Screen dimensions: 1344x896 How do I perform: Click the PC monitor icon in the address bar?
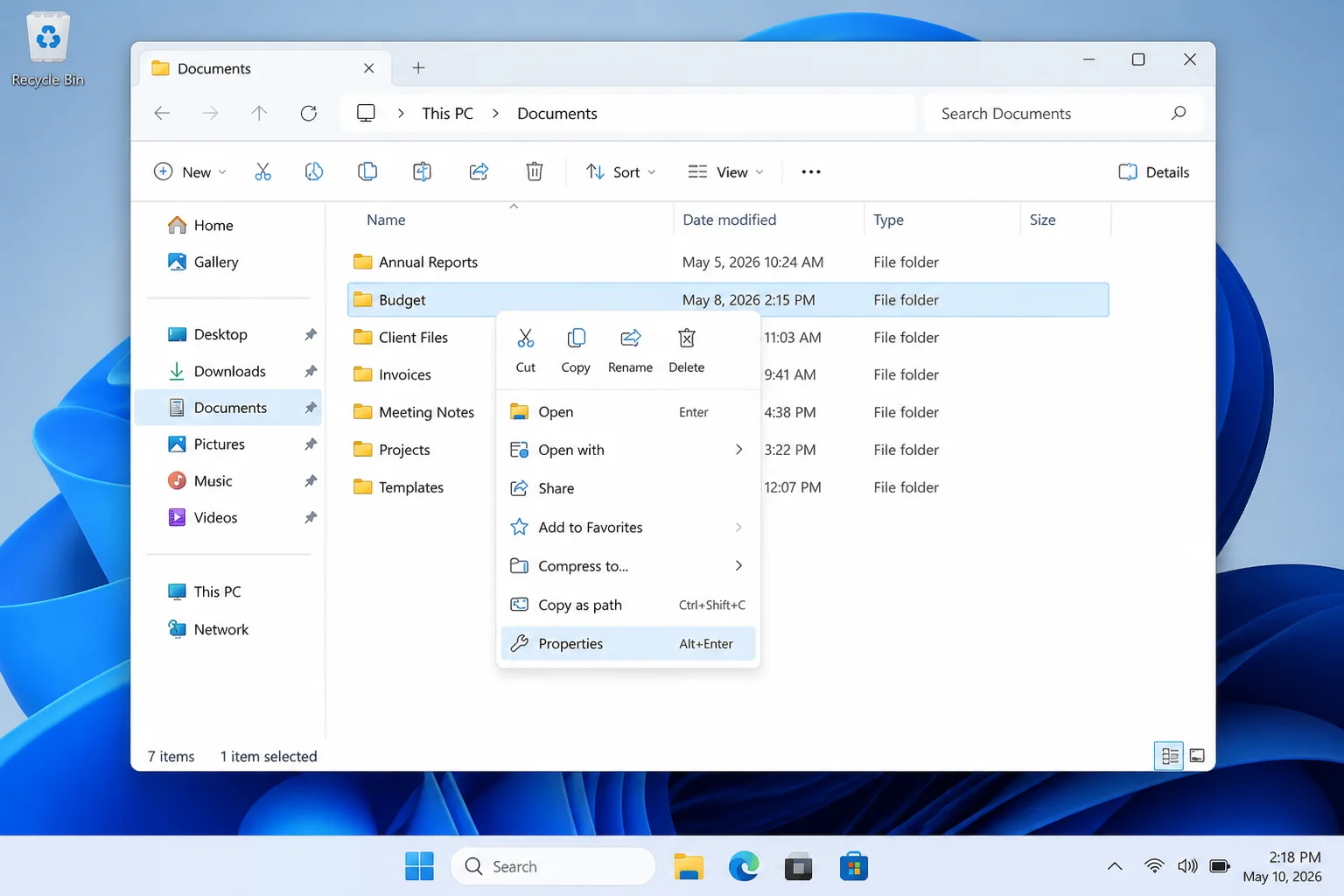coord(366,113)
